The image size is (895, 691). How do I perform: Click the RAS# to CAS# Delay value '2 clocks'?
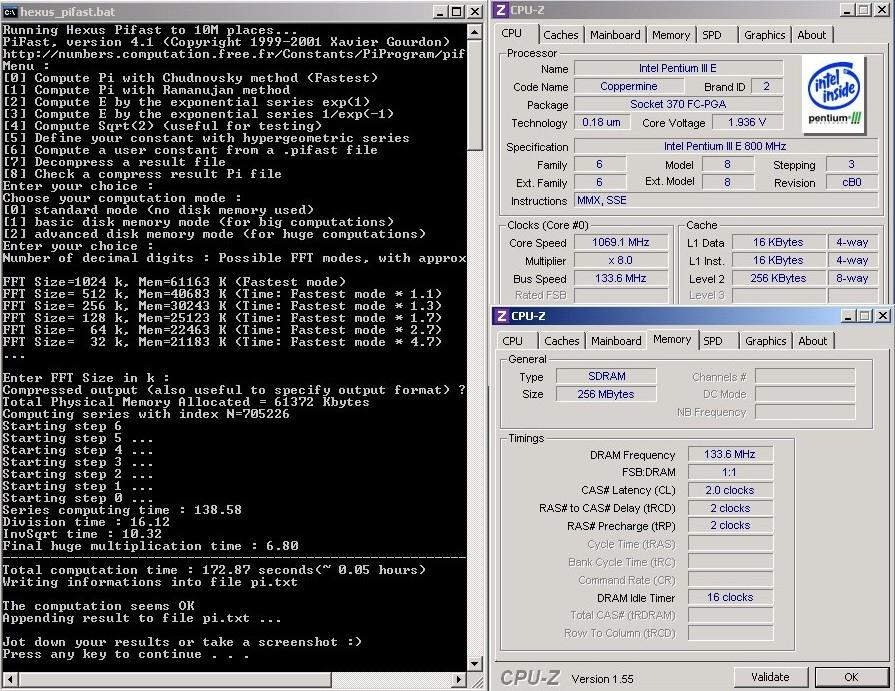pyautogui.click(x=730, y=508)
